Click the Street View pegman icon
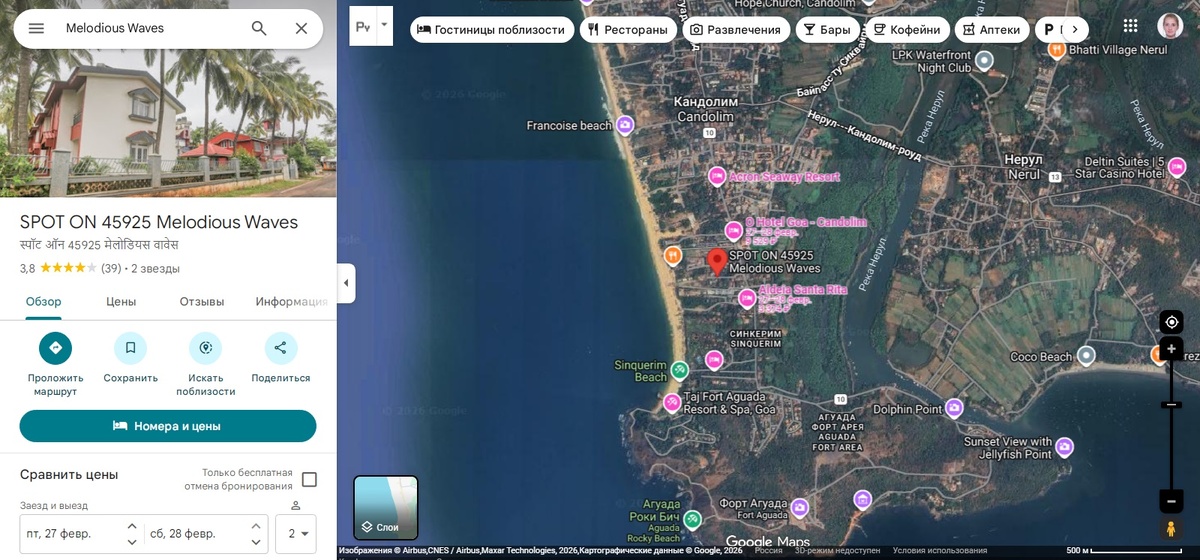The height and width of the screenshot is (560, 1200). click(x=1172, y=528)
